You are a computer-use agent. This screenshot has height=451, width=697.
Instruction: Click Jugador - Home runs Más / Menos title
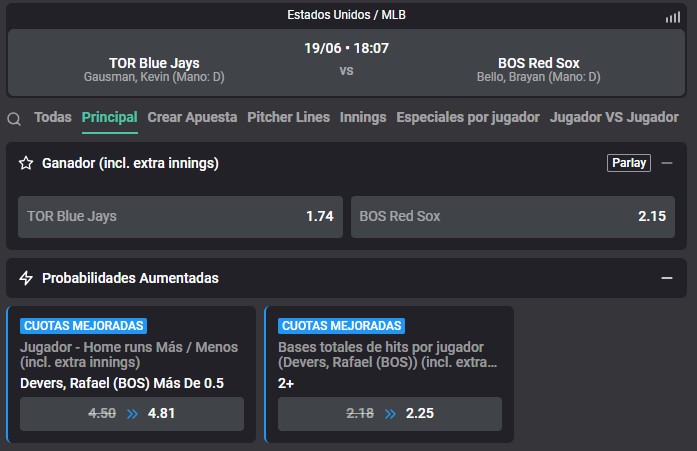pos(129,355)
